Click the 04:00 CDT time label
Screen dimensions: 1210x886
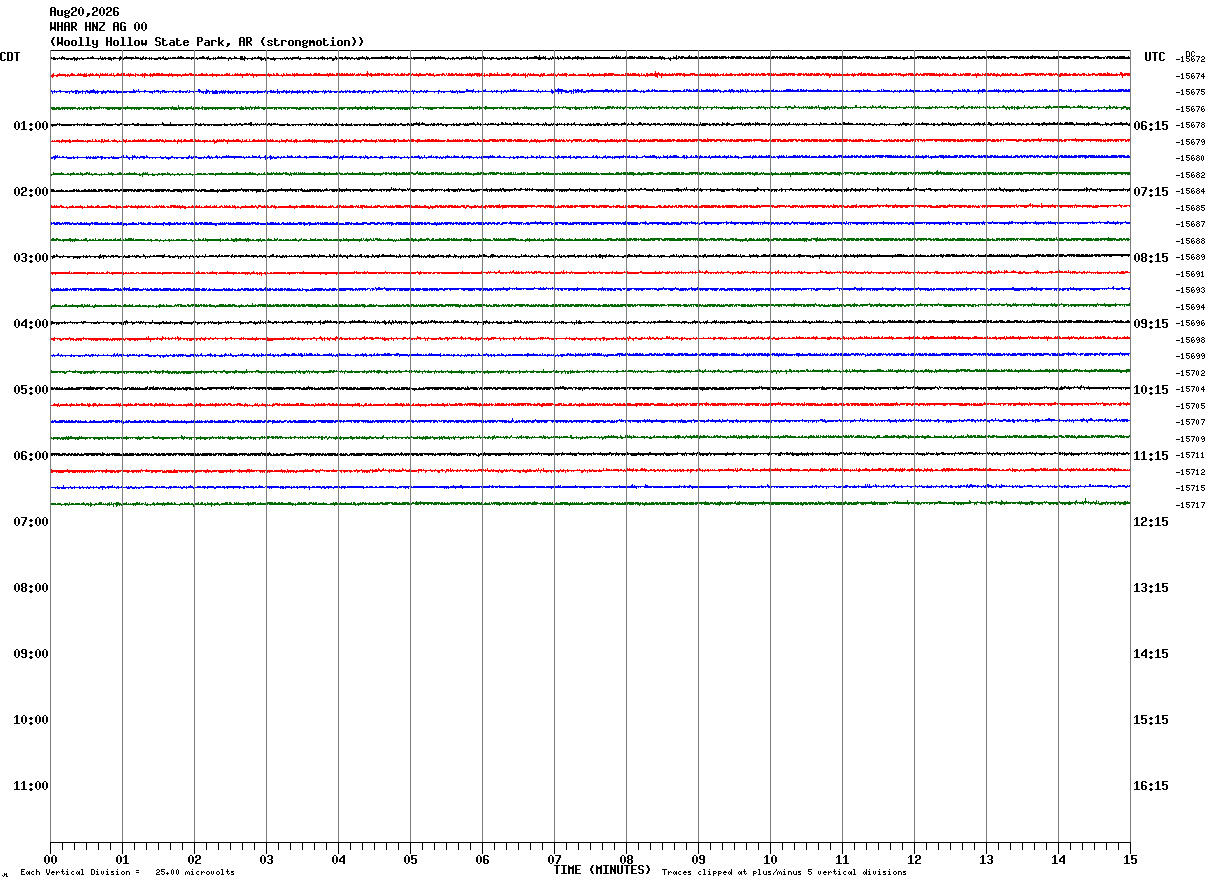[31, 324]
